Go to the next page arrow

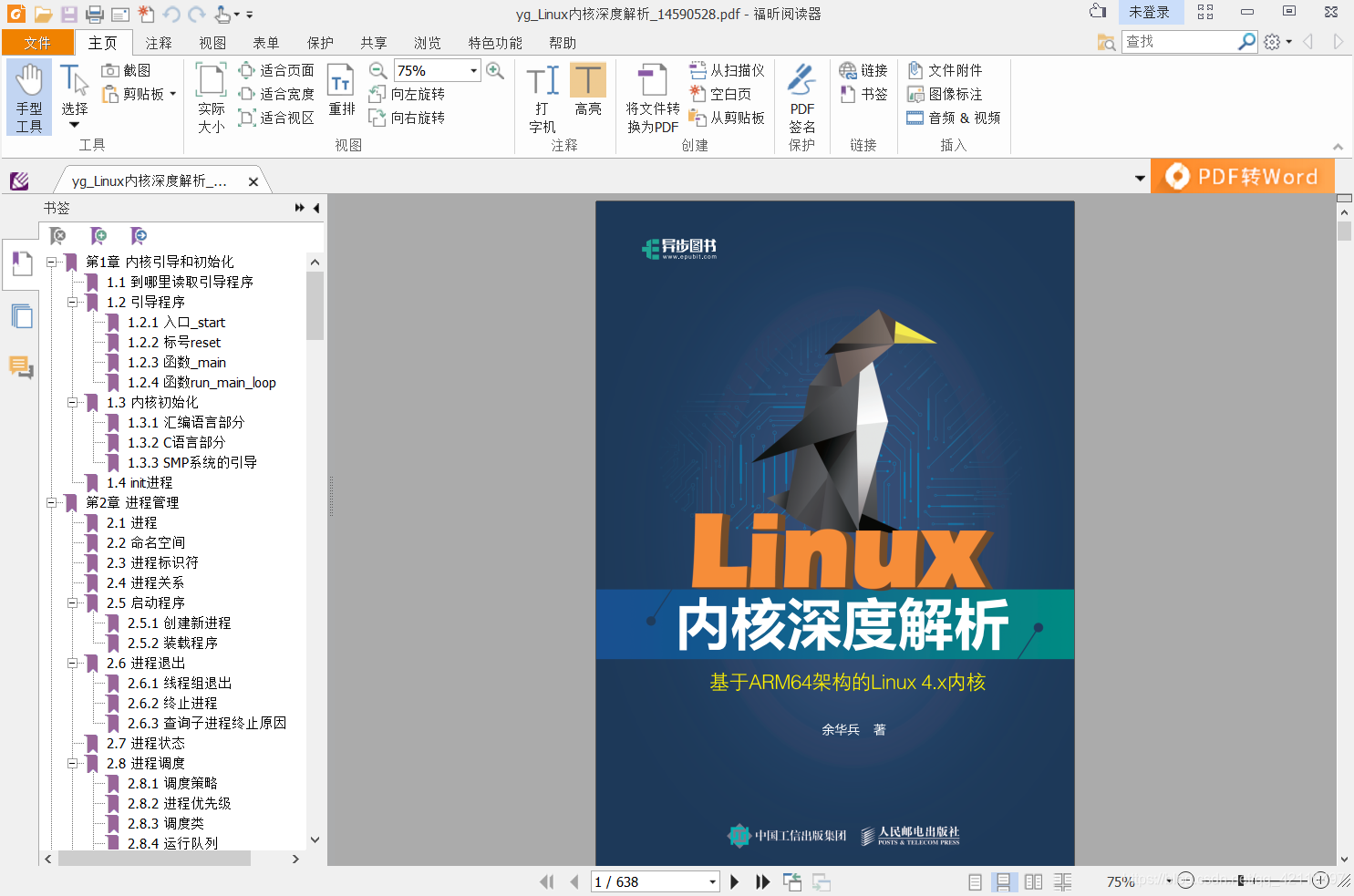point(734,881)
